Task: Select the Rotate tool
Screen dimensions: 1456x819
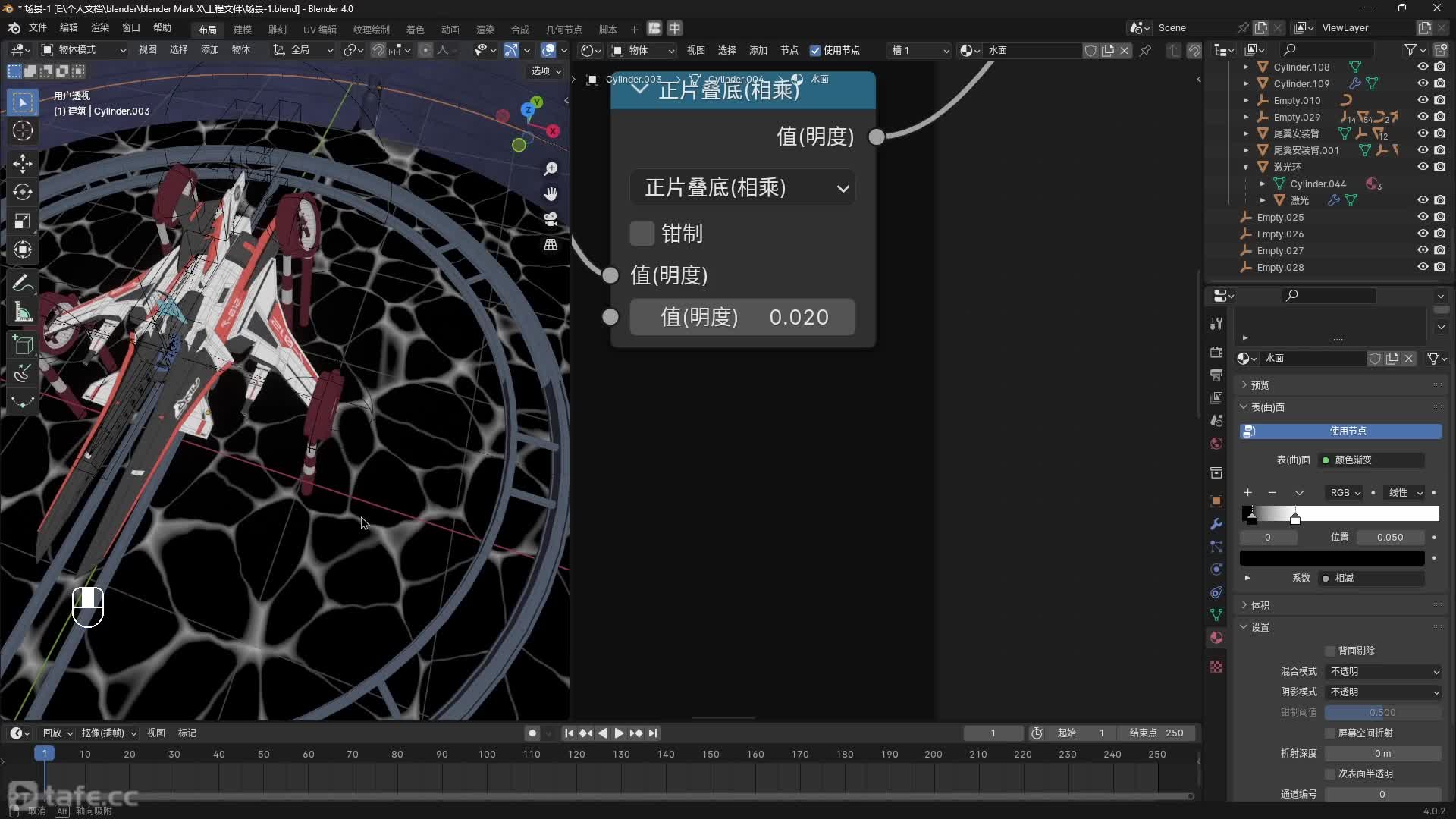Action: click(x=22, y=192)
